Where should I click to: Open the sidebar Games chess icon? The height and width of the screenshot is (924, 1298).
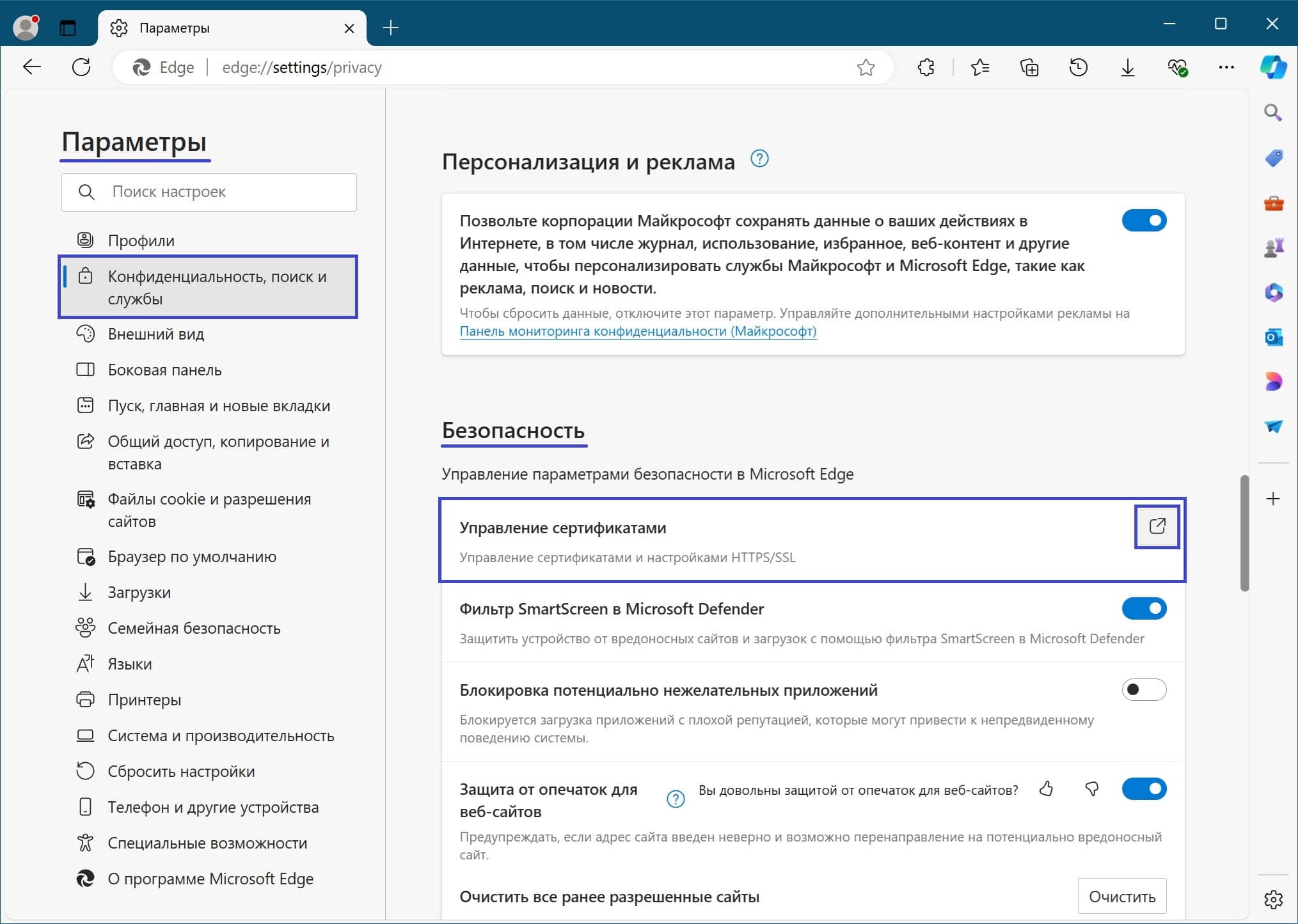point(1273,247)
